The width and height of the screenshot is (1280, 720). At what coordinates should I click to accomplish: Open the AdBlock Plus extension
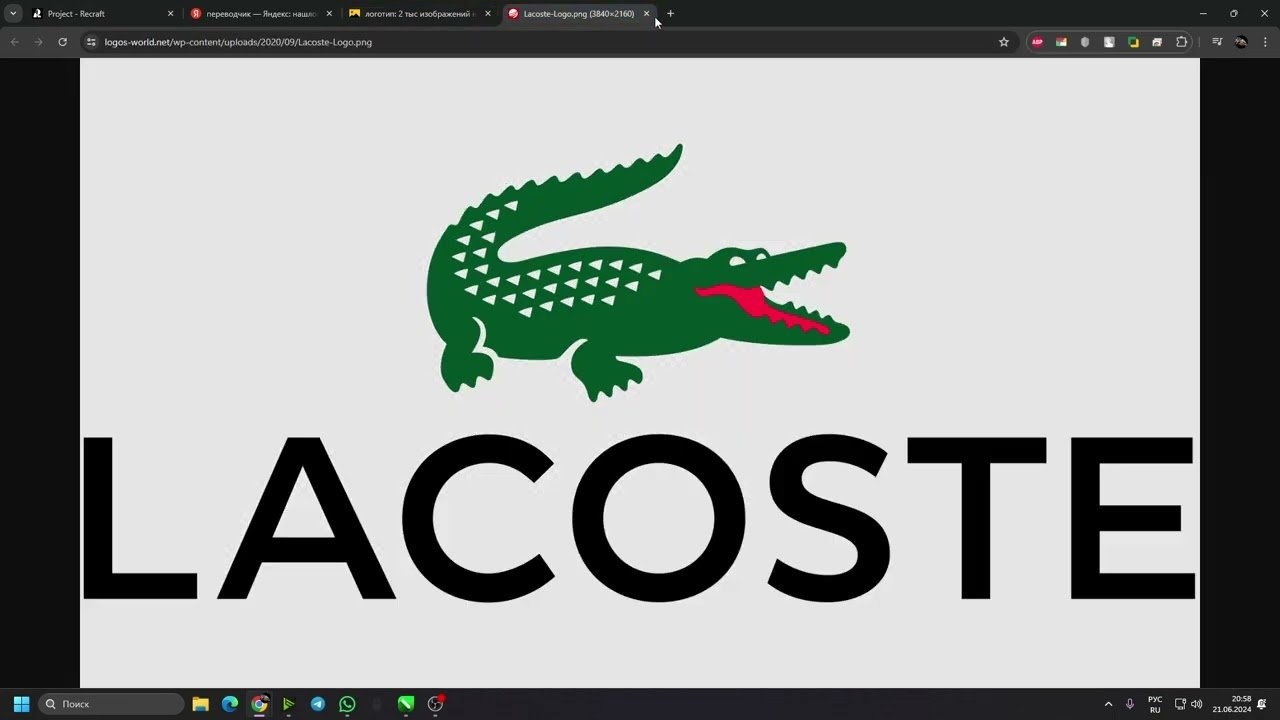(1037, 42)
